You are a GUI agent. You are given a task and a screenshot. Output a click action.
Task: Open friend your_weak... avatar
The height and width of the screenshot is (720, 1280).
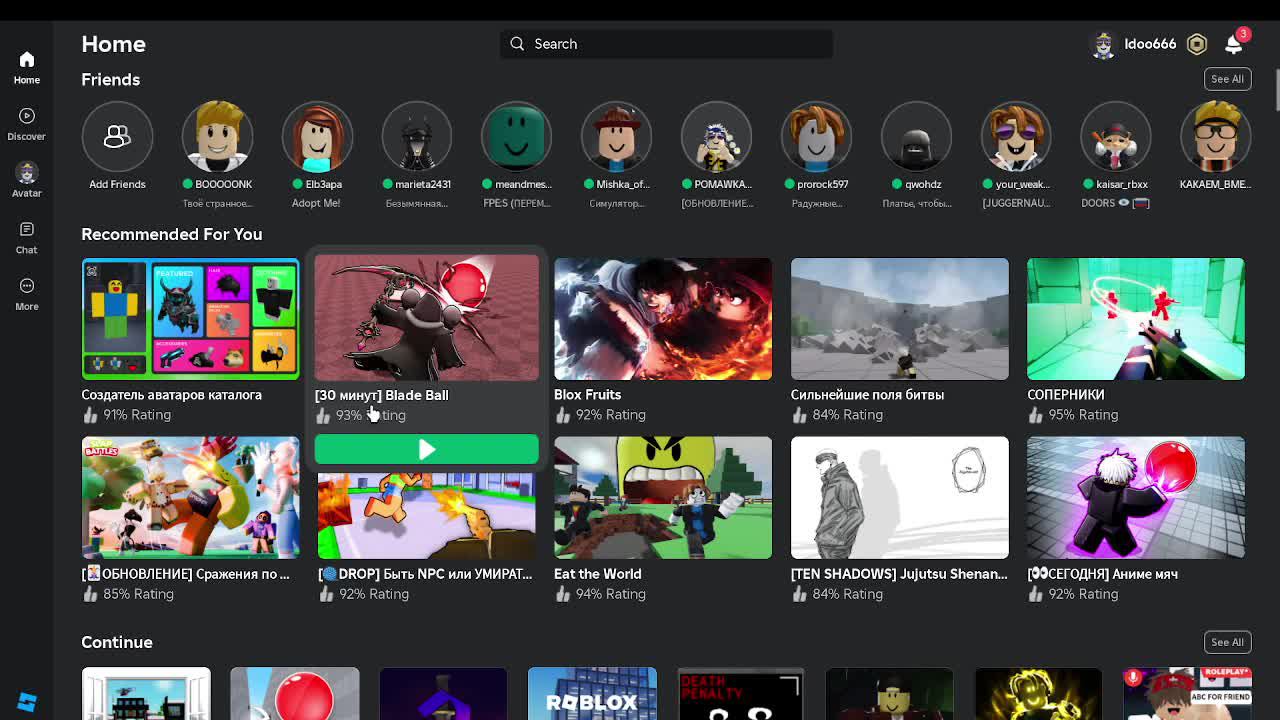(1016, 136)
